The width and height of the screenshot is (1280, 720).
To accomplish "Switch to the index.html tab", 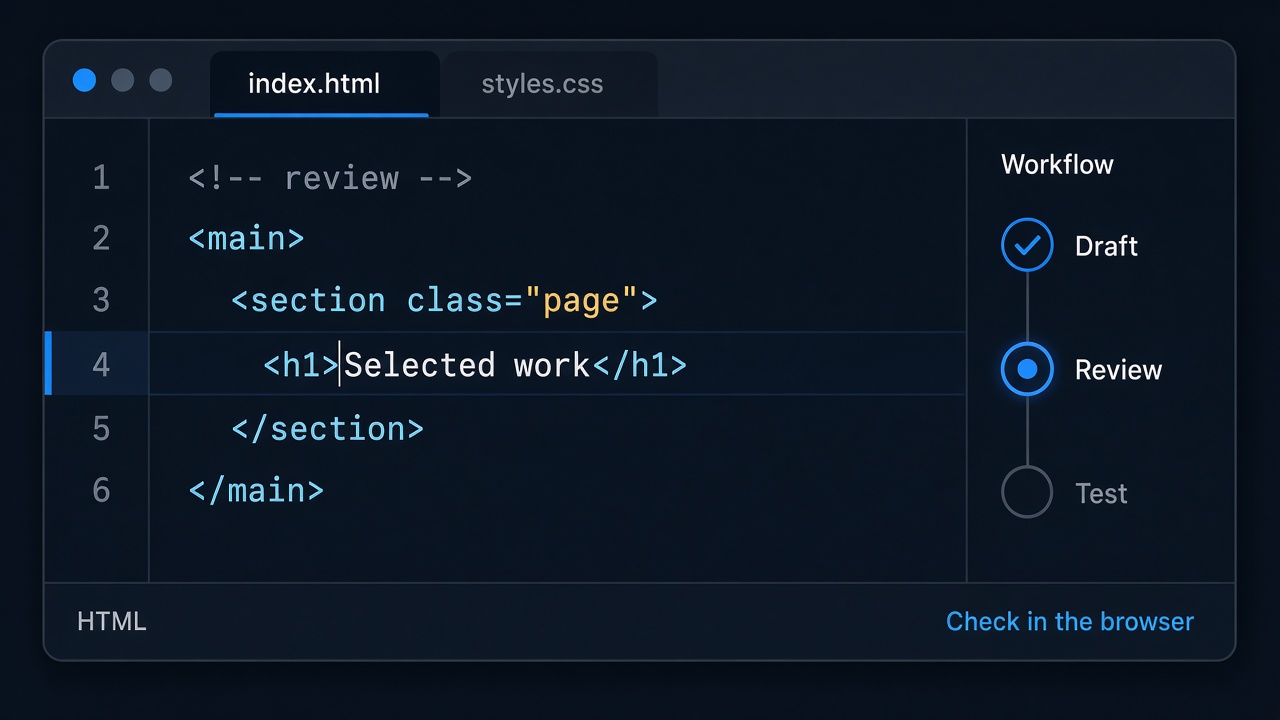I will 325,84.
